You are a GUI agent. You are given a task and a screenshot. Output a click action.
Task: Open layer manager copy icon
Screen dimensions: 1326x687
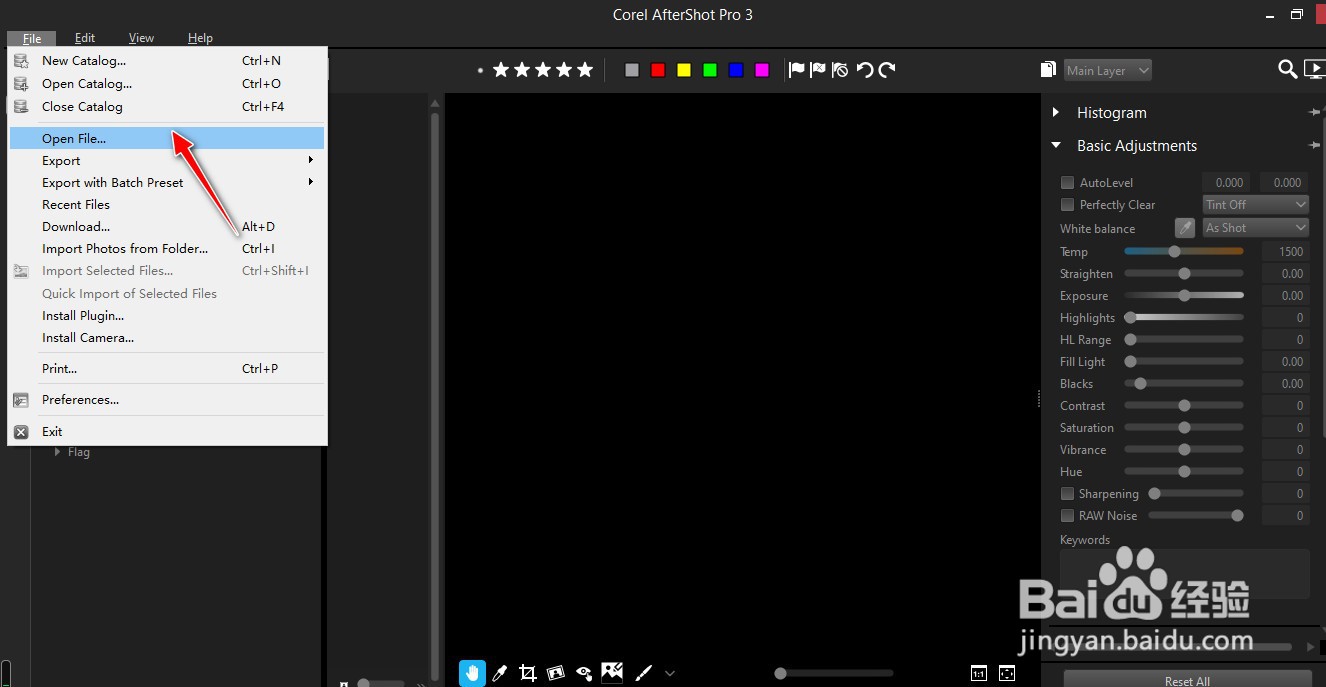point(1048,69)
